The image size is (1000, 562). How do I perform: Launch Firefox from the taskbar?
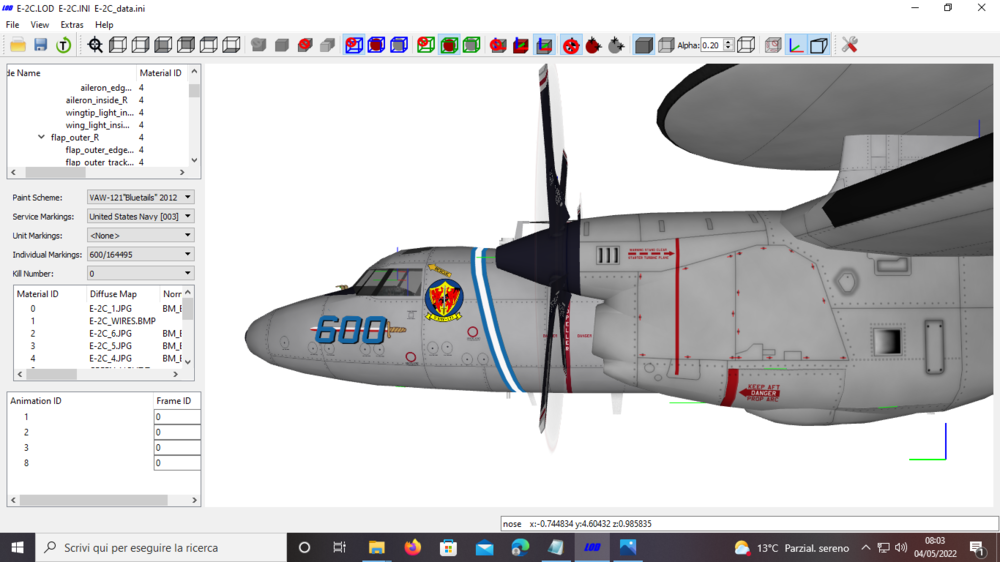click(x=413, y=547)
